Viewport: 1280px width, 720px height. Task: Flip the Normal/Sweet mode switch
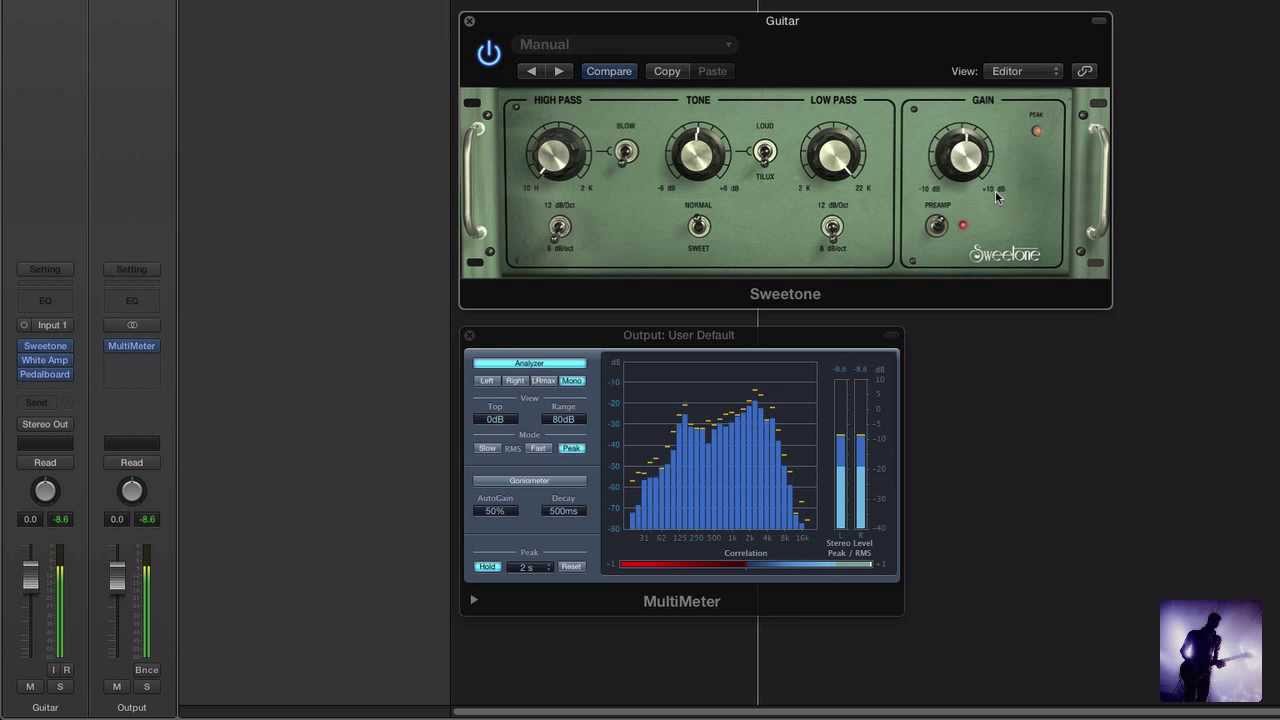coord(698,228)
